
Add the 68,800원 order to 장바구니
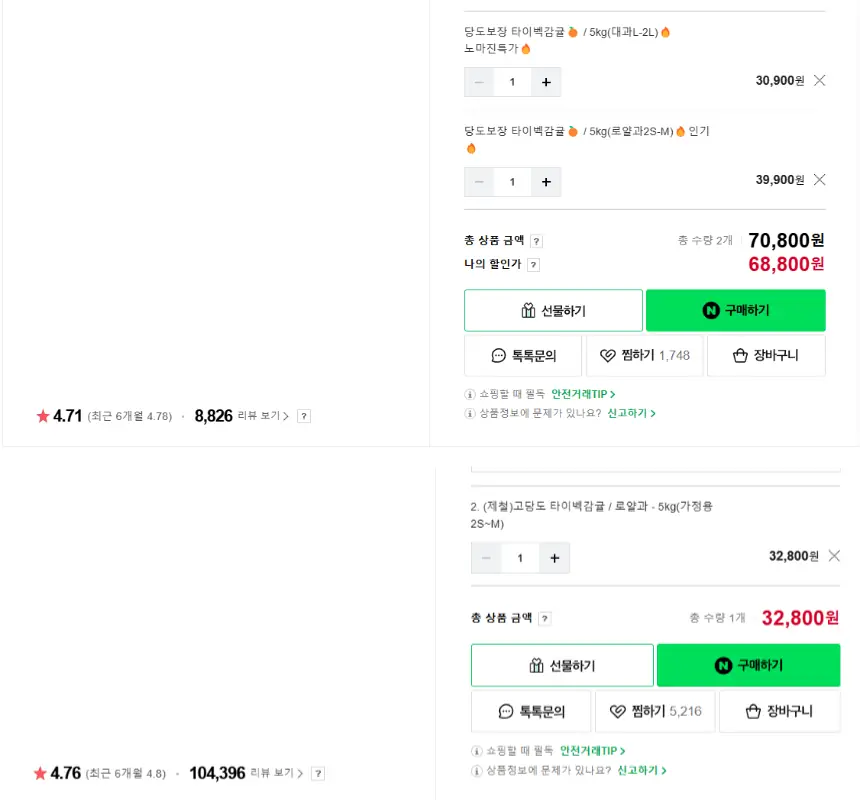coord(766,355)
